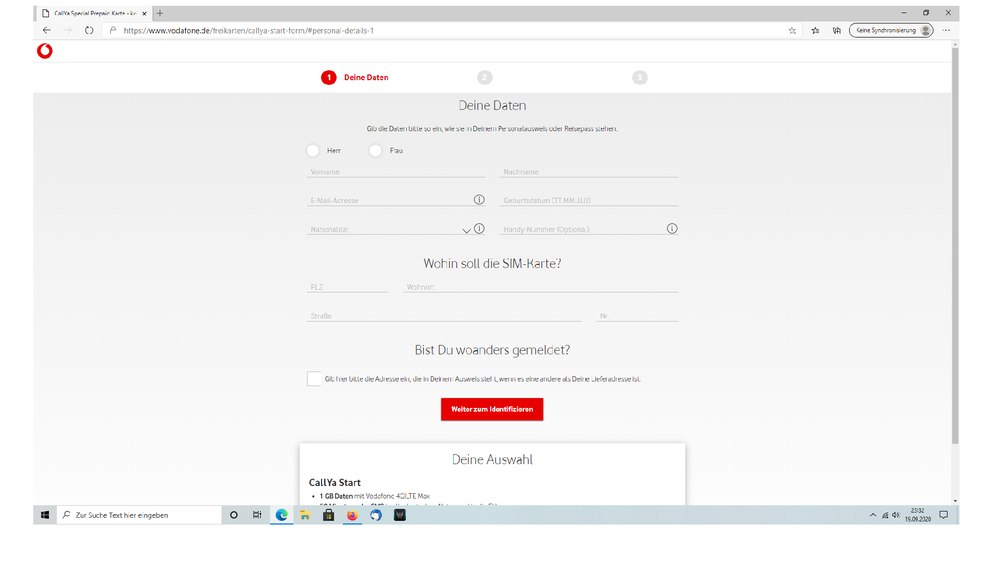The width and height of the screenshot is (999, 562).
Task: Select the Herr radio button
Action: point(313,150)
